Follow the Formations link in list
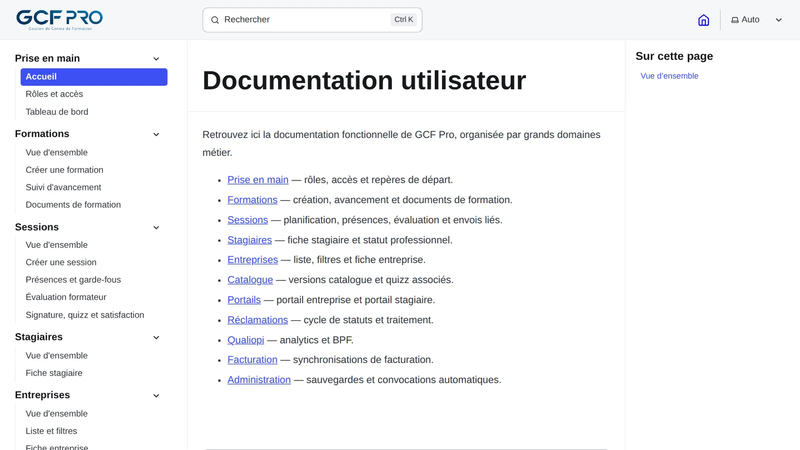The width and height of the screenshot is (800, 450). point(252,200)
